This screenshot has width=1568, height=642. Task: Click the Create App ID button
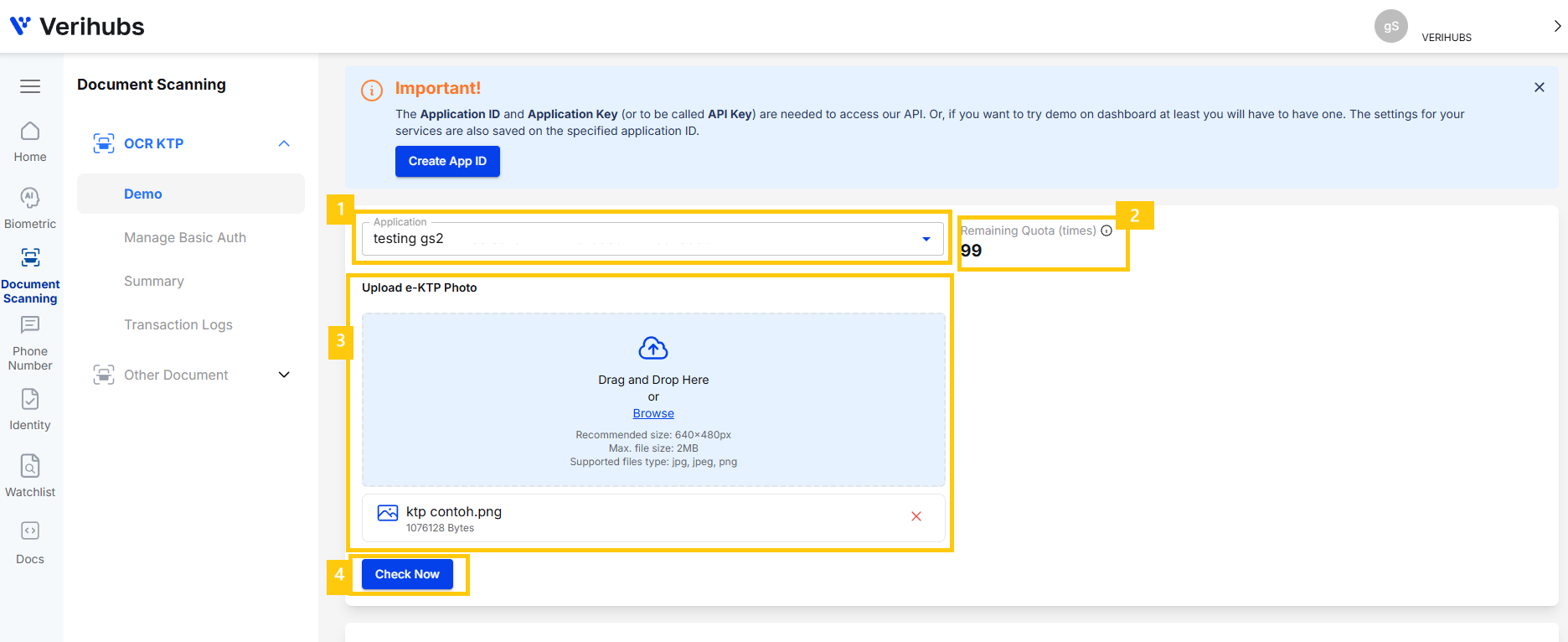point(447,161)
